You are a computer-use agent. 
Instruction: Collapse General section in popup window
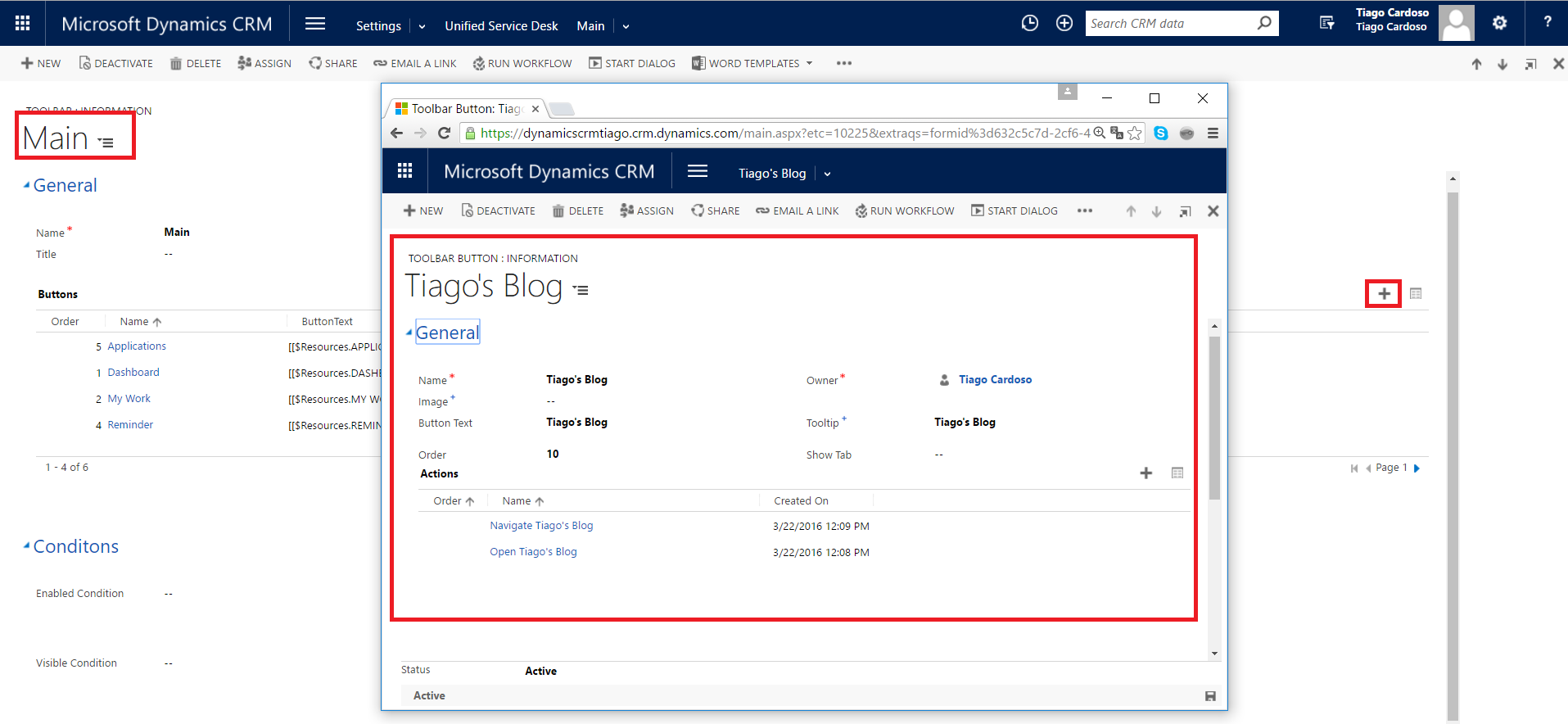point(409,333)
